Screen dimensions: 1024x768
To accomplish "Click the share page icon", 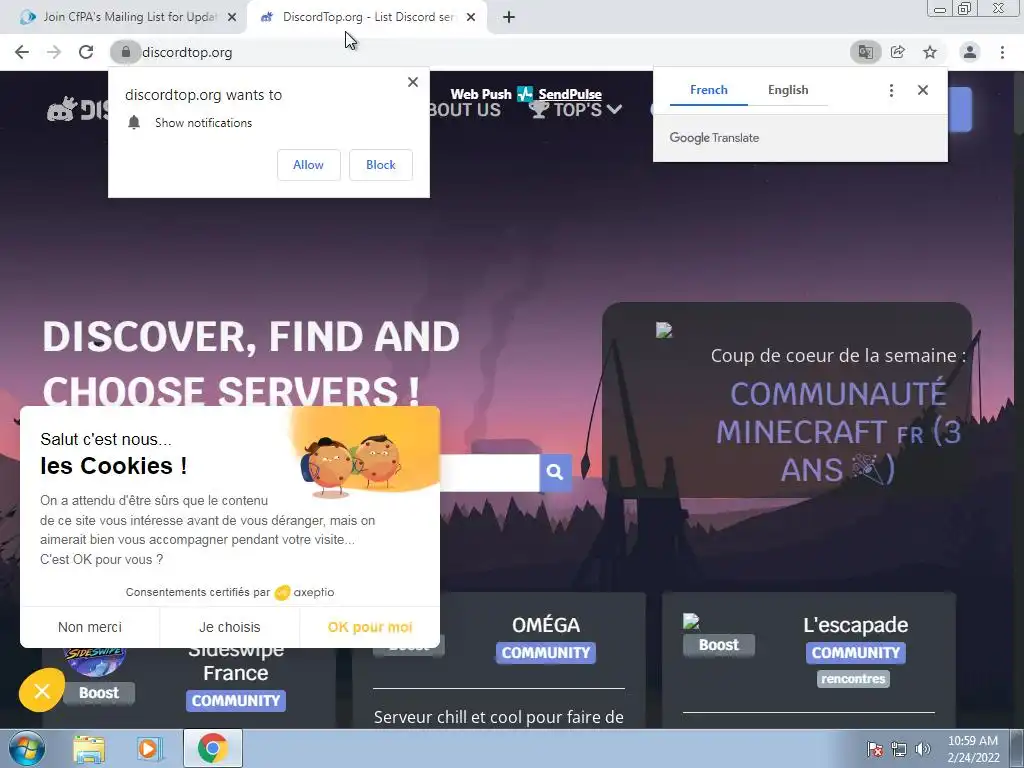I will 898,52.
